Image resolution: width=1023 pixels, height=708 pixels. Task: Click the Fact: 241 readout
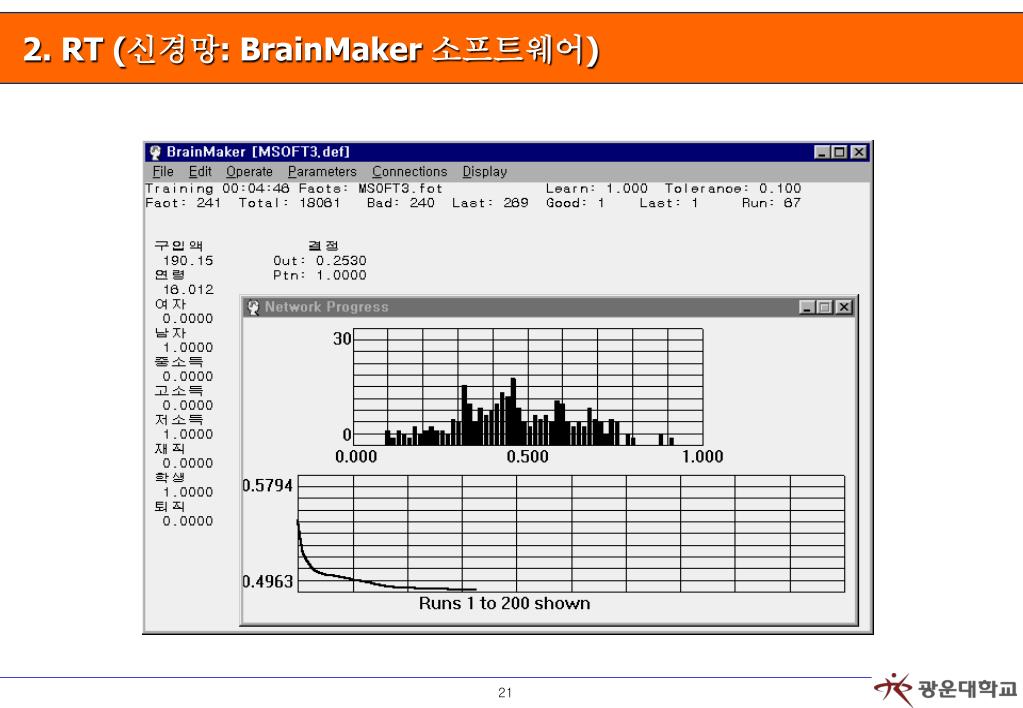click(183, 203)
